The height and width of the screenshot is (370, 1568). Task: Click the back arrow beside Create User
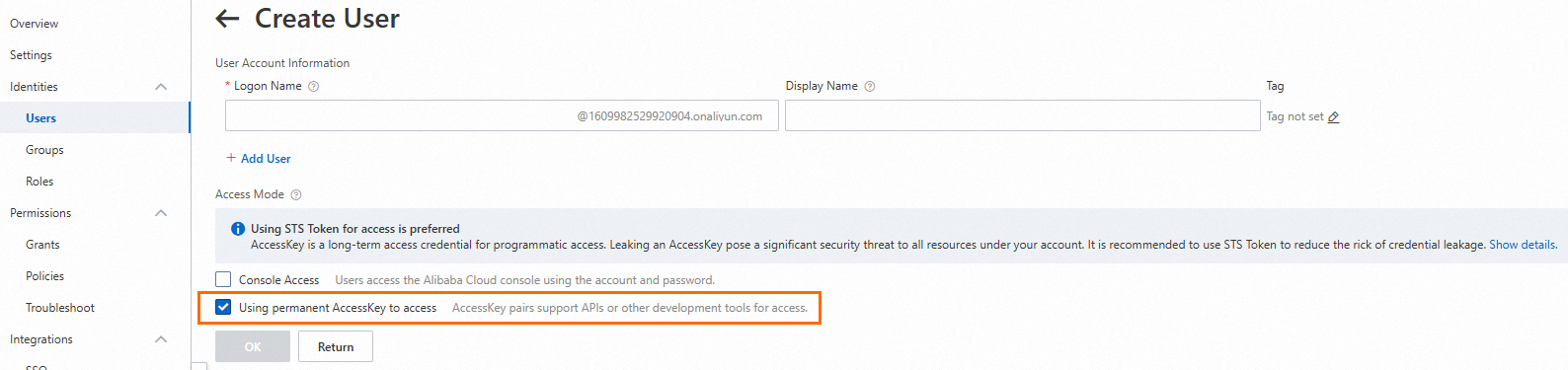click(x=227, y=18)
